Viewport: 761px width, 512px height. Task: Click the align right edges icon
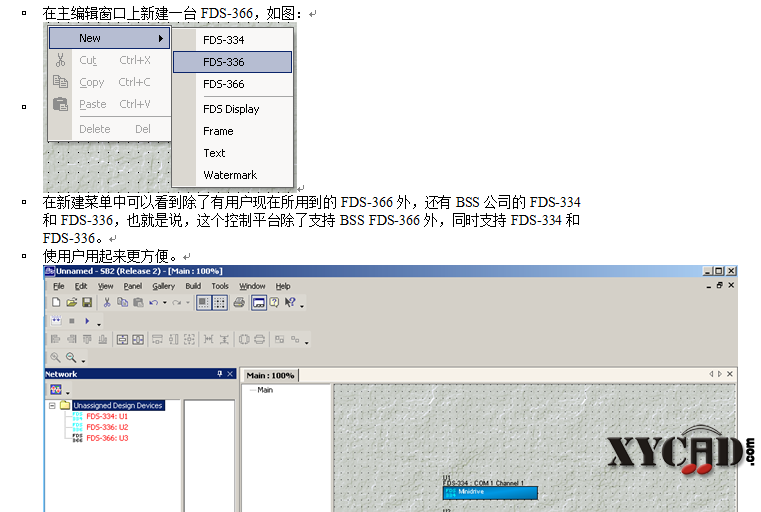(x=71, y=339)
